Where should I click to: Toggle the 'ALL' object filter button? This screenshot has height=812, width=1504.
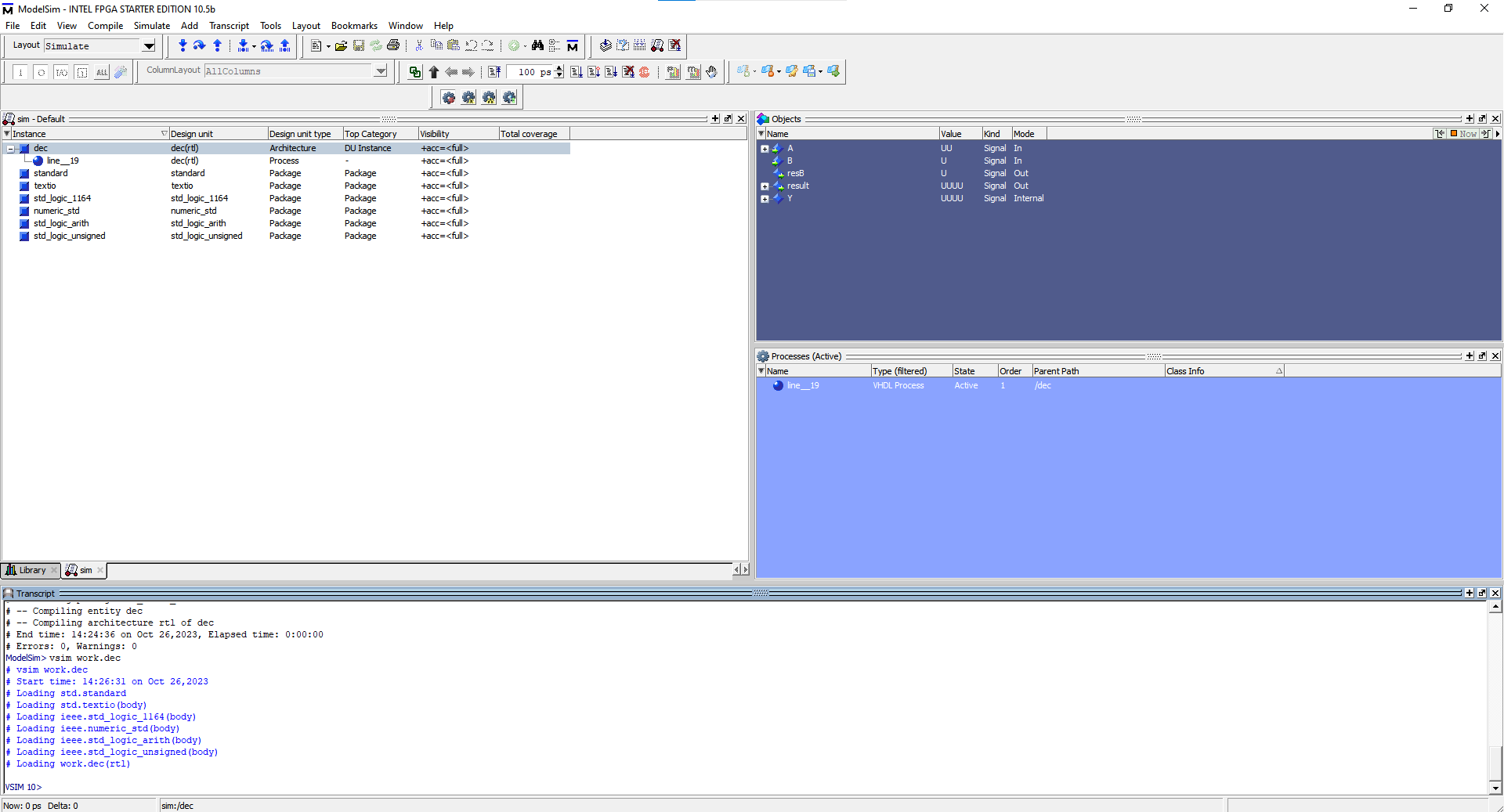point(102,72)
